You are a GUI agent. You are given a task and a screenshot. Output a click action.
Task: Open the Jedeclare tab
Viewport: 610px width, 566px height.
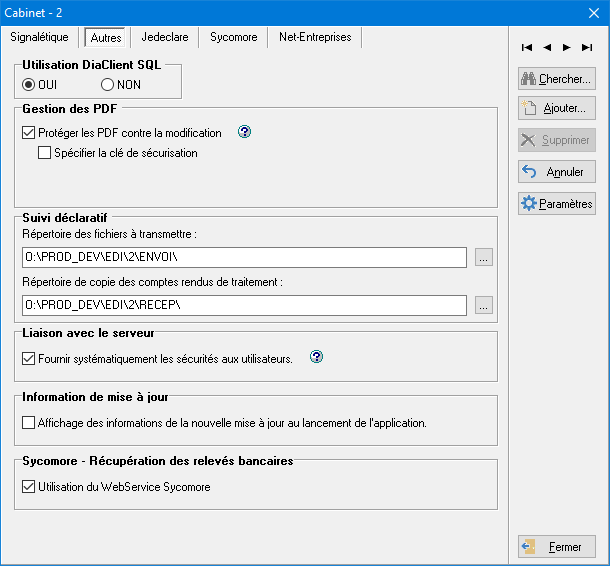[x=164, y=37]
